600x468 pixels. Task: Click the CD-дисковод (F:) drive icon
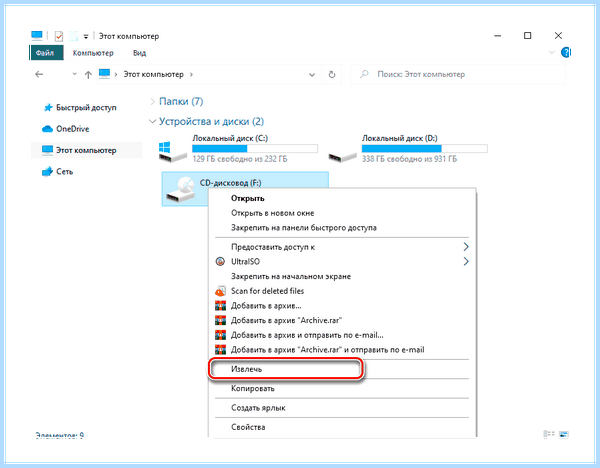point(181,189)
